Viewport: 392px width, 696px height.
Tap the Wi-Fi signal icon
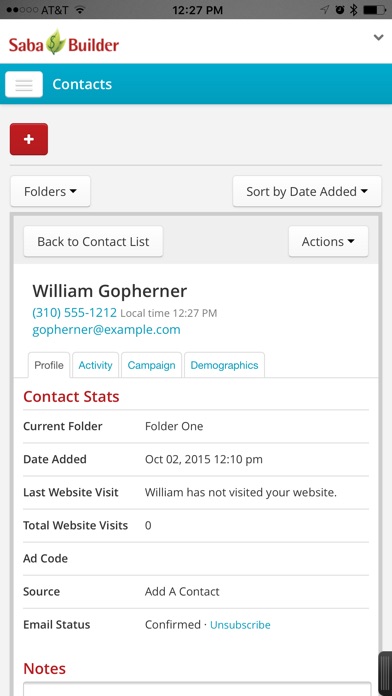[80, 10]
